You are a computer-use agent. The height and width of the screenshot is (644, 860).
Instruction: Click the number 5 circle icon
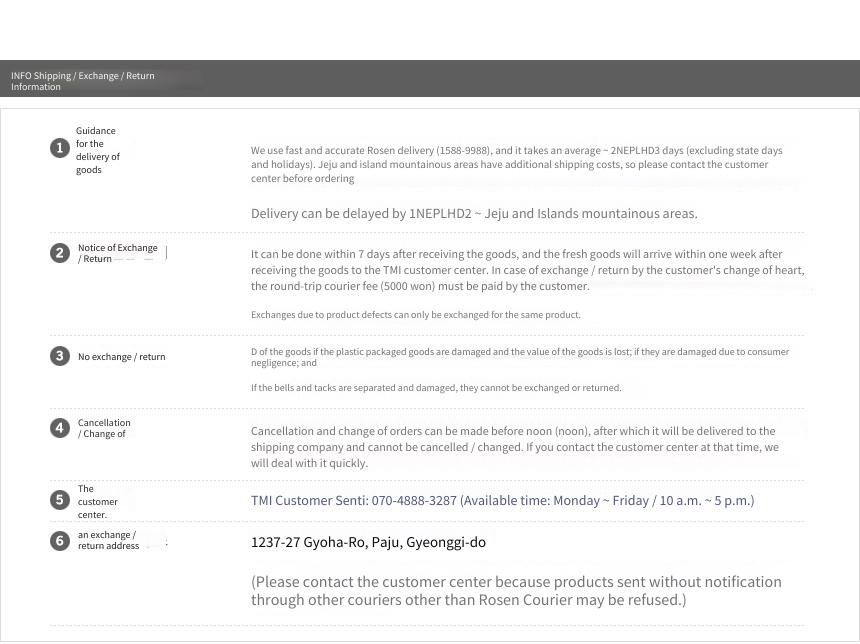point(60,500)
